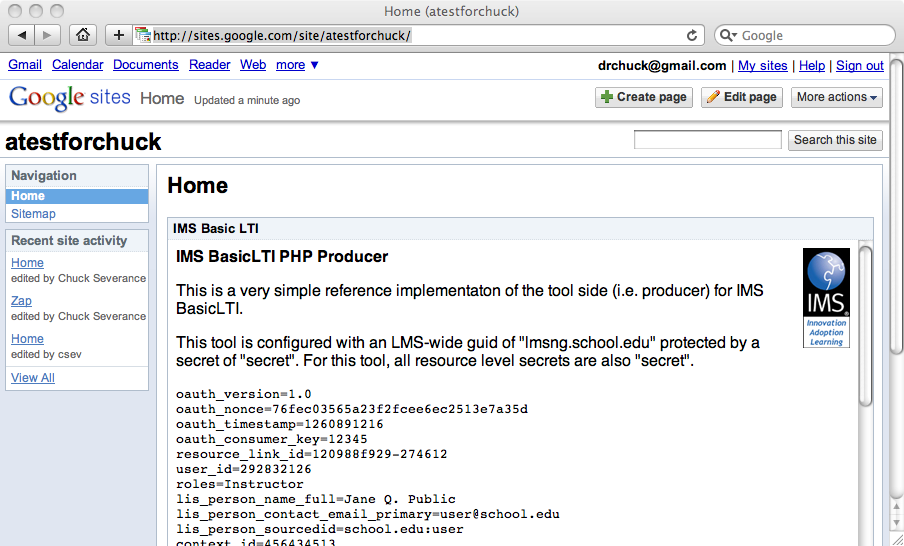Click the browser window vertical scrollbar

[x=897, y=205]
